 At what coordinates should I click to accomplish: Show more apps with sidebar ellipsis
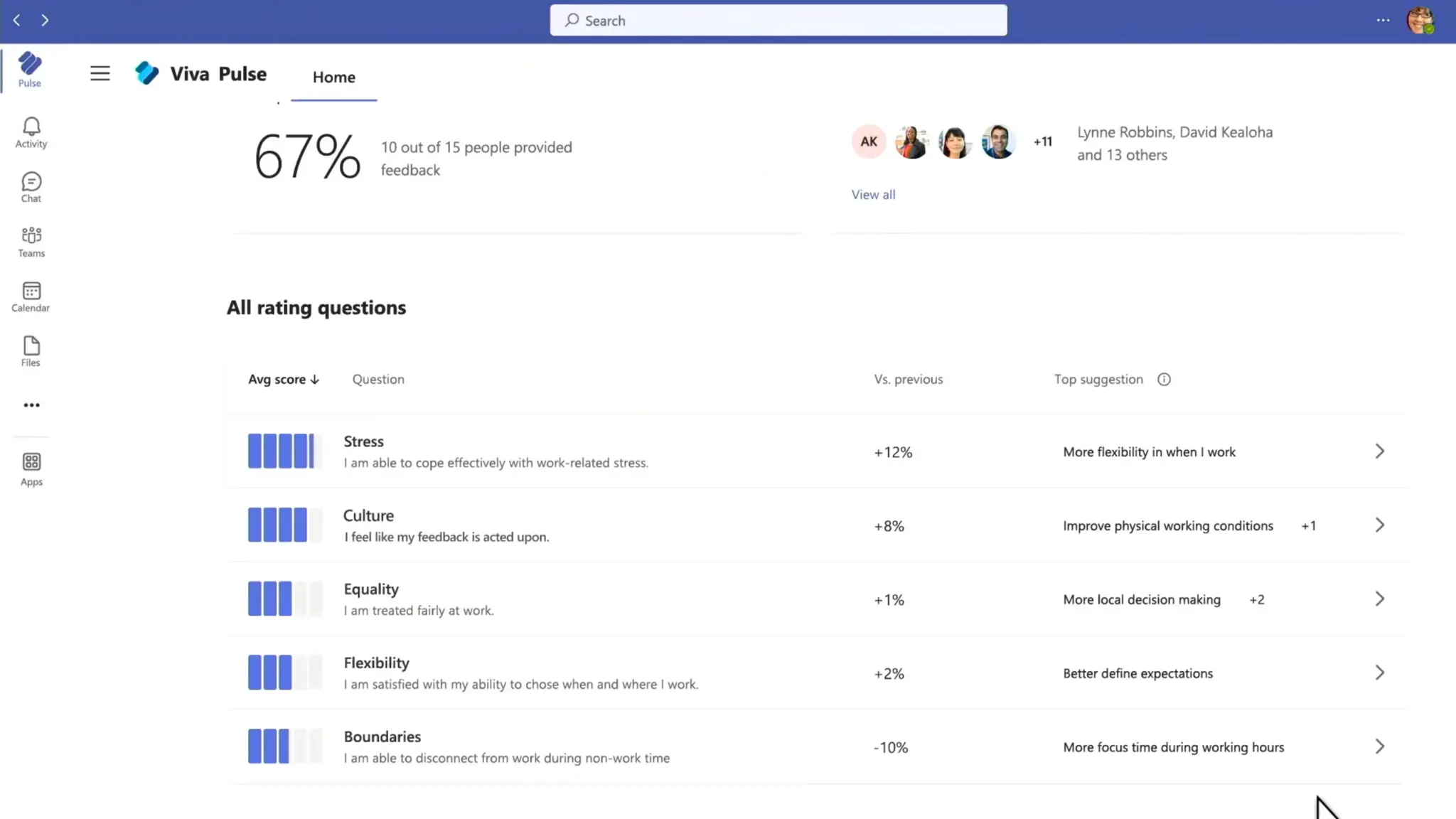pos(31,405)
